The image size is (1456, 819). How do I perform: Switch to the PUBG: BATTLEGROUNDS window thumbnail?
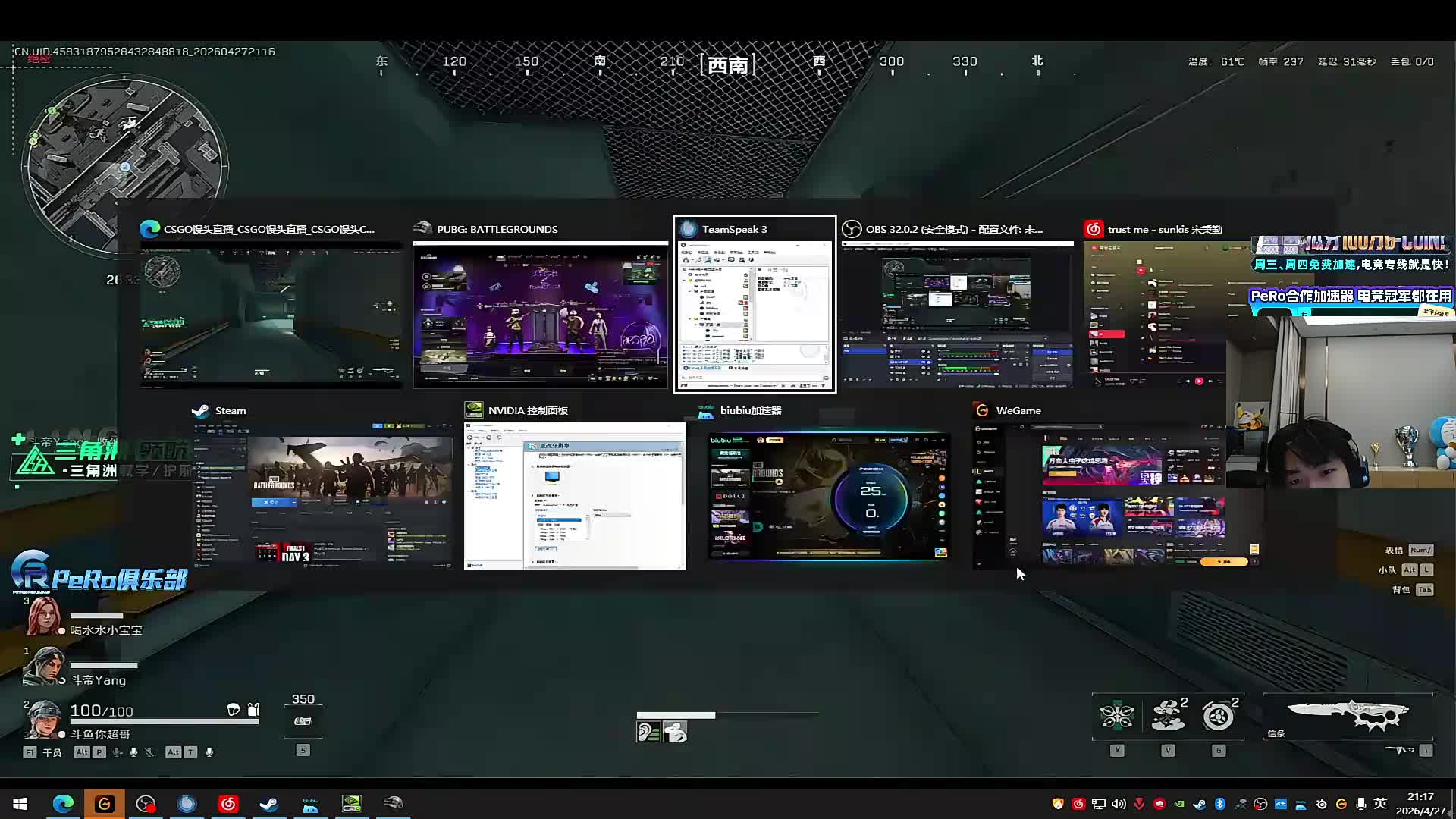click(x=540, y=315)
